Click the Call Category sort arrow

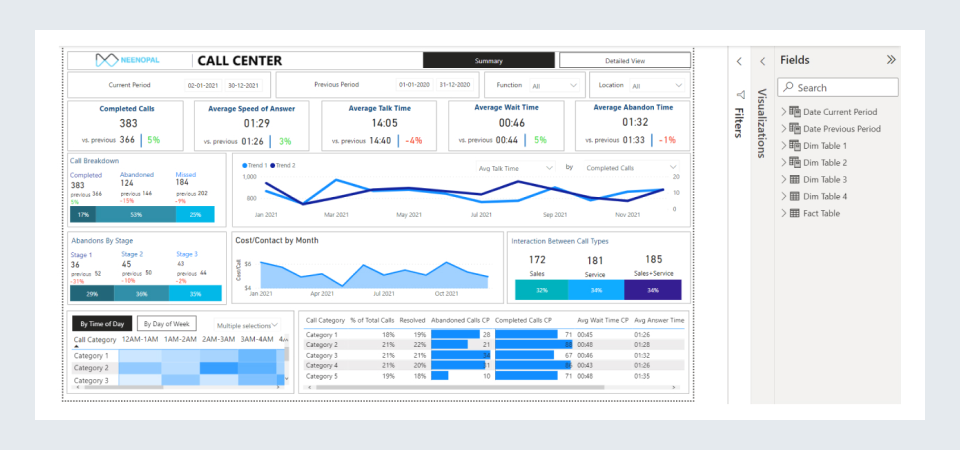pyautogui.click(x=77, y=347)
